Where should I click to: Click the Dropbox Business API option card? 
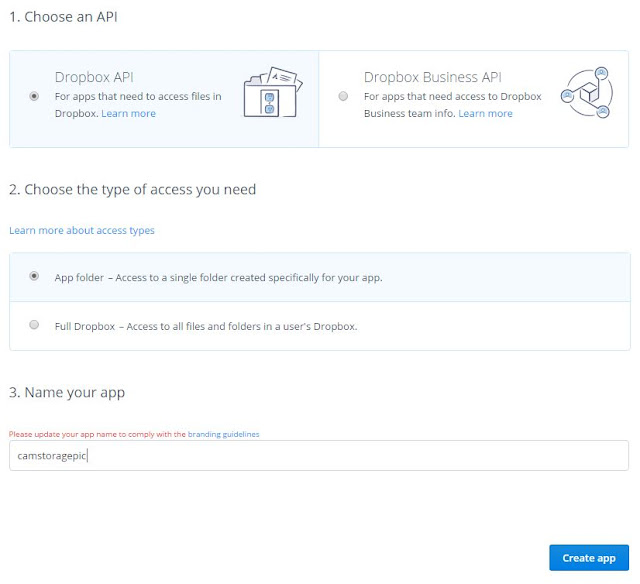(473, 99)
